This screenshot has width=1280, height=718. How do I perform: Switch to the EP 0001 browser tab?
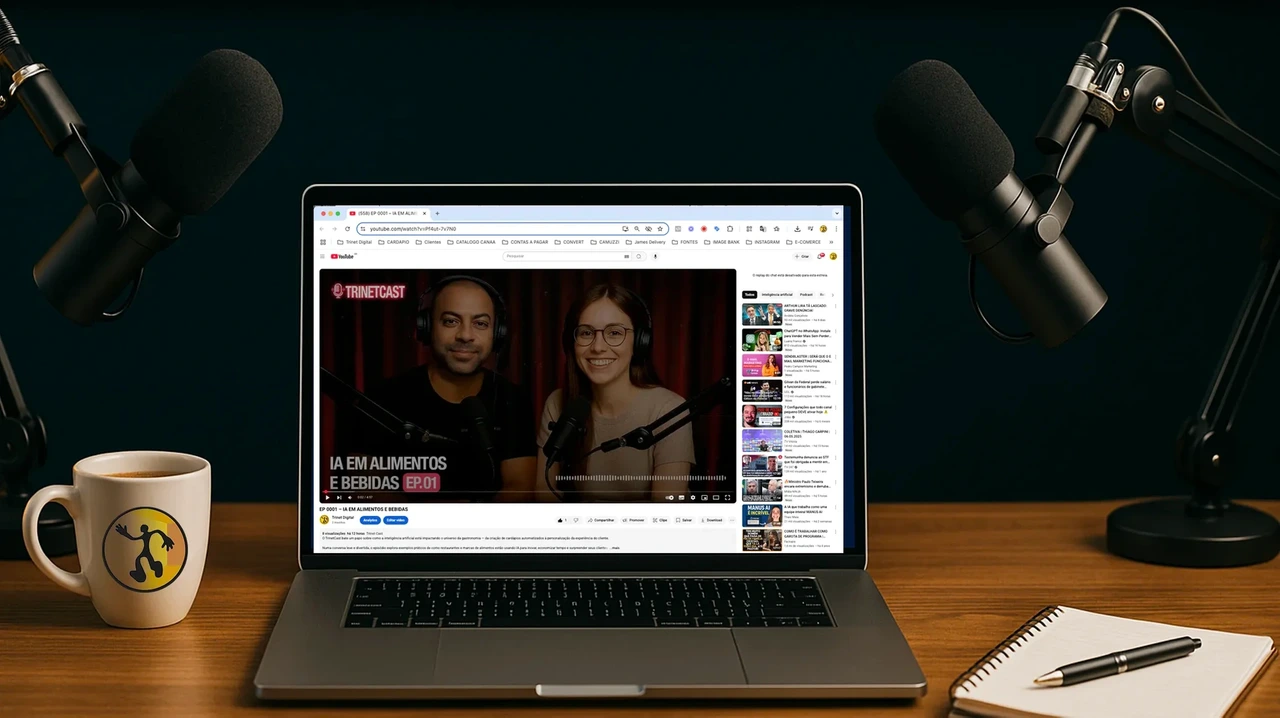tap(387, 213)
